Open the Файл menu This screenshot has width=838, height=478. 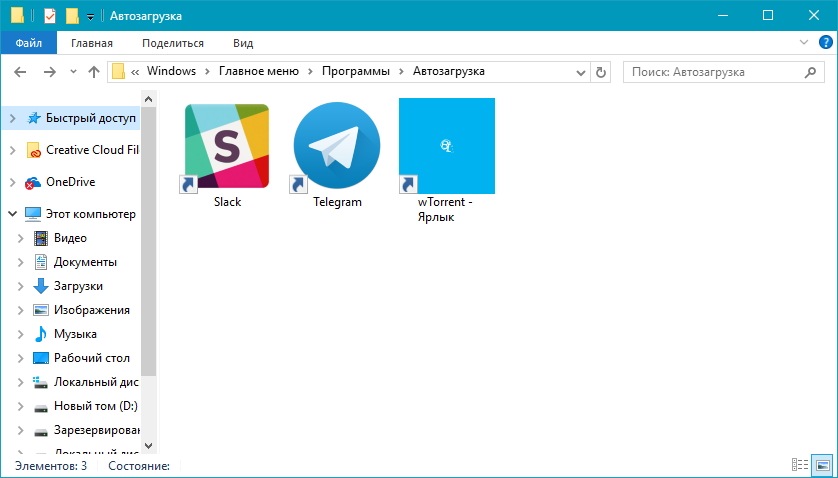(x=28, y=43)
